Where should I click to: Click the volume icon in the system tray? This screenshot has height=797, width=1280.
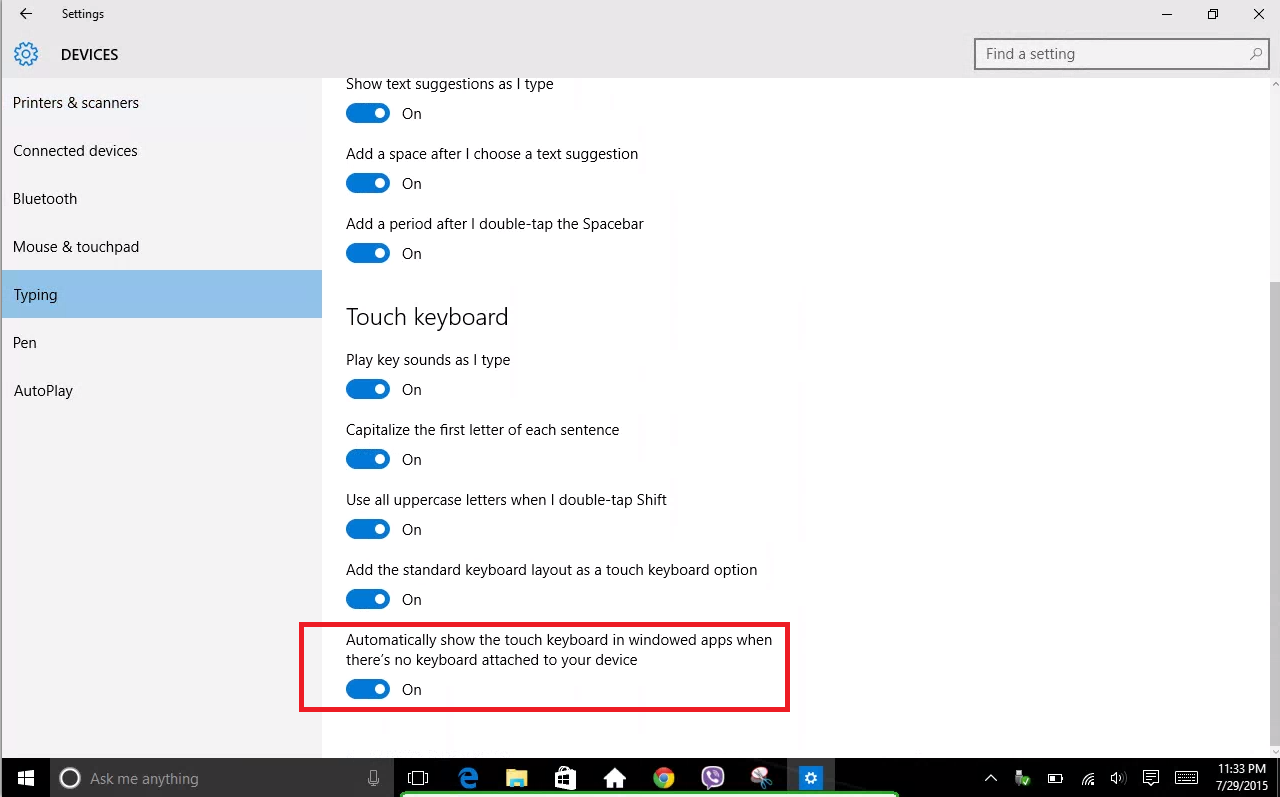click(1117, 778)
